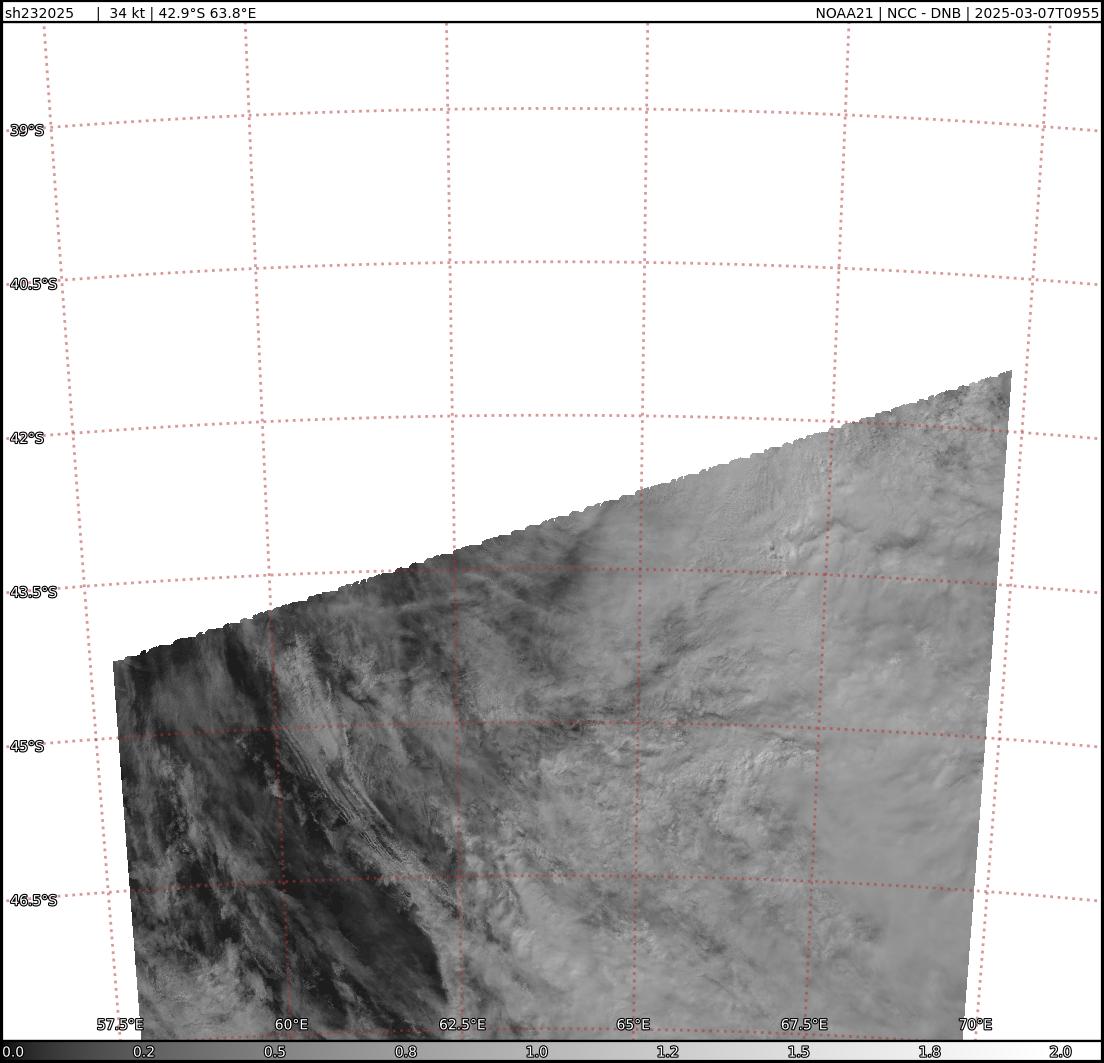Select the 60°E longitude label

[291, 1024]
